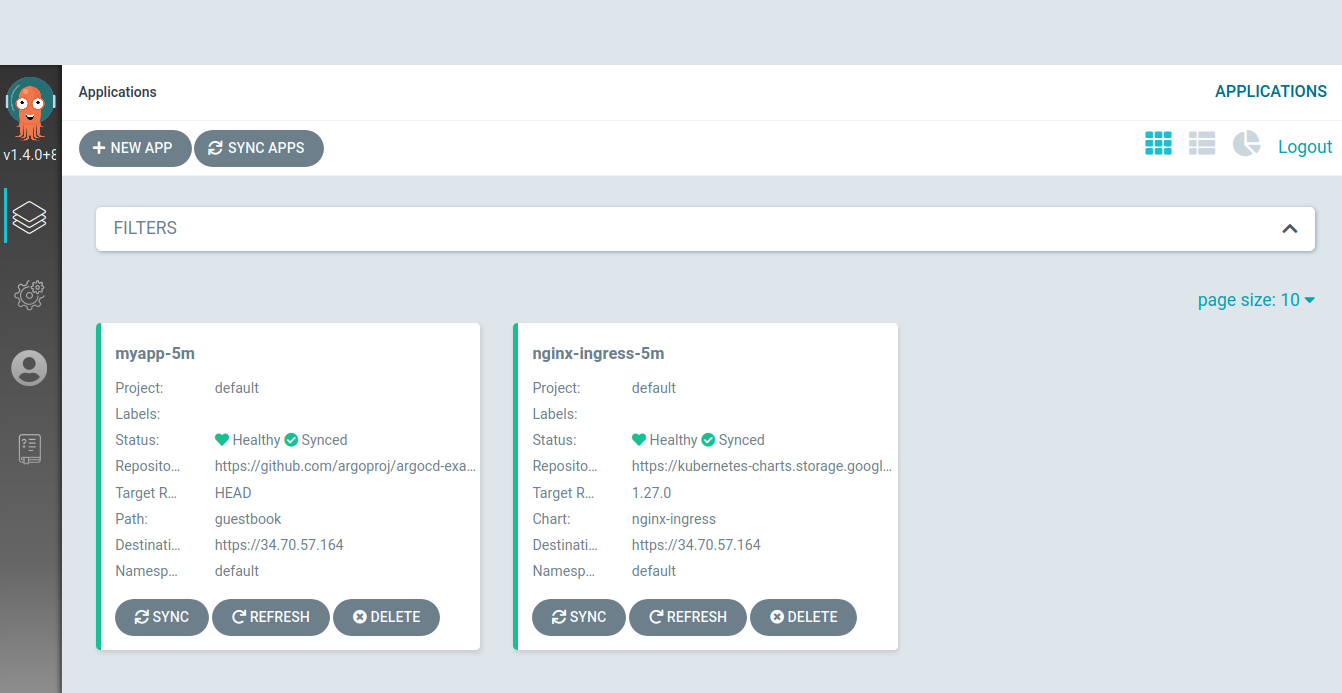Click the Argo CD octopus logo

pyautogui.click(x=30, y=107)
